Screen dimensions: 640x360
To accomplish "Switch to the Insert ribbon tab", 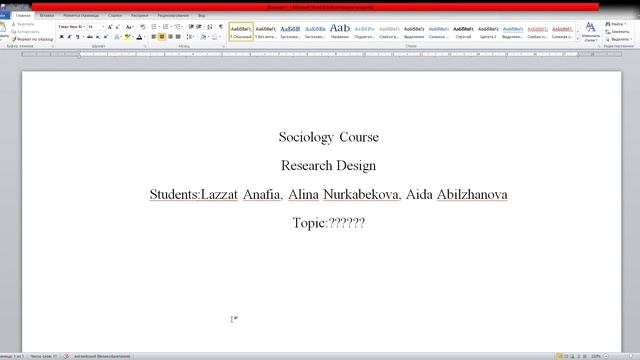I will point(47,16).
